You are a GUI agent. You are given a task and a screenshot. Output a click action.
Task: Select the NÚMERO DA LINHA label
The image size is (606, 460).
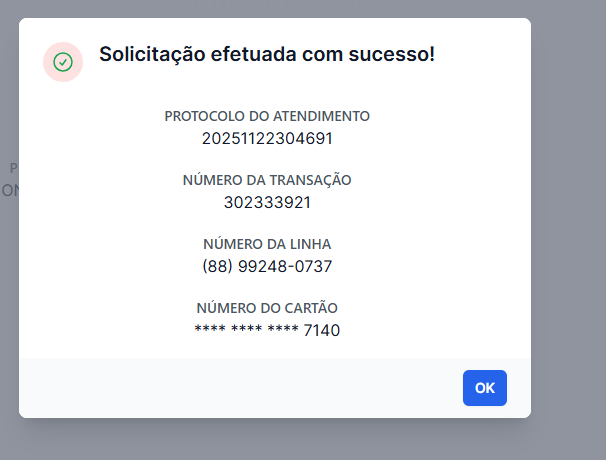click(267, 244)
